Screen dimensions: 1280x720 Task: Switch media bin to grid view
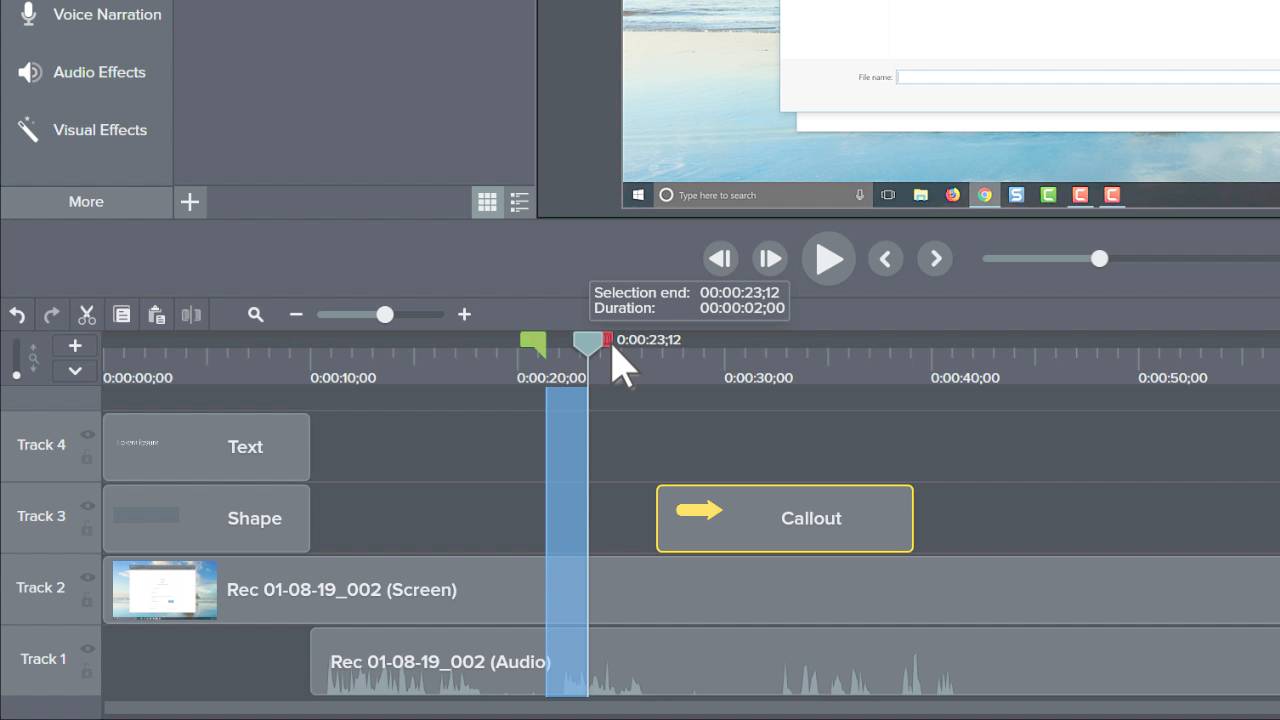487,203
